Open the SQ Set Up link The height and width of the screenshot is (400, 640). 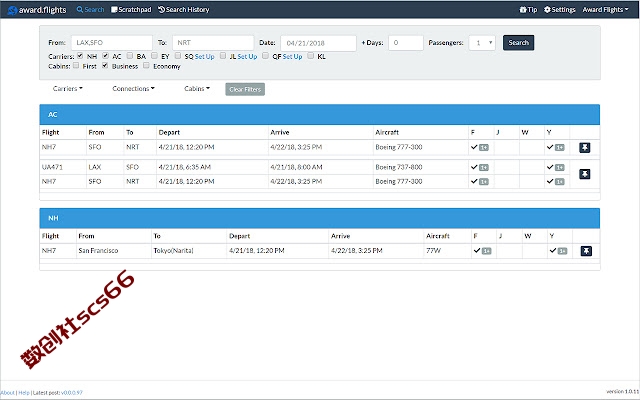point(204,56)
